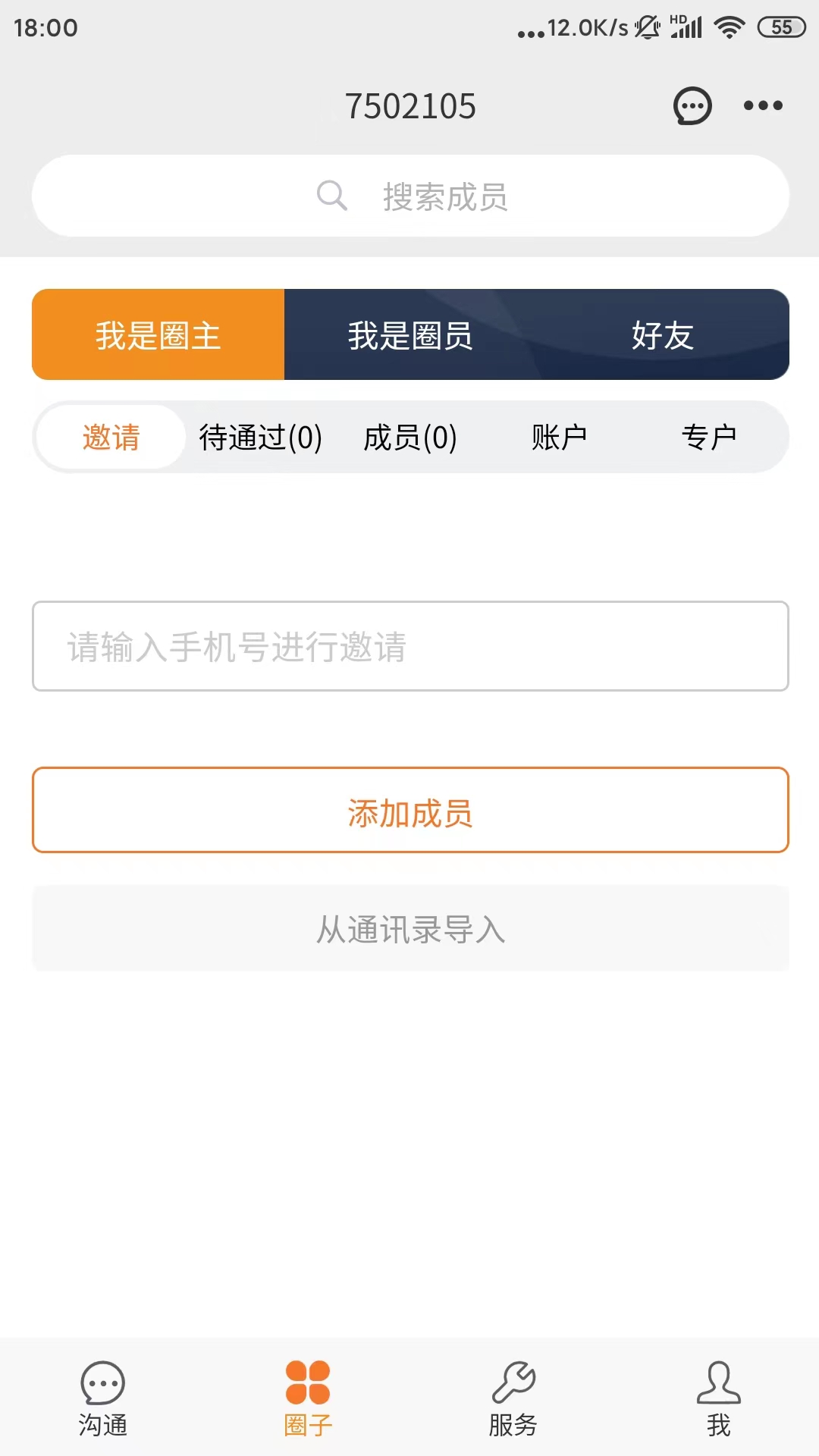This screenshot has width=819, height=1456.
Task: Select the 圈子 four-dot icon
Action: [x=308, y=1382]
